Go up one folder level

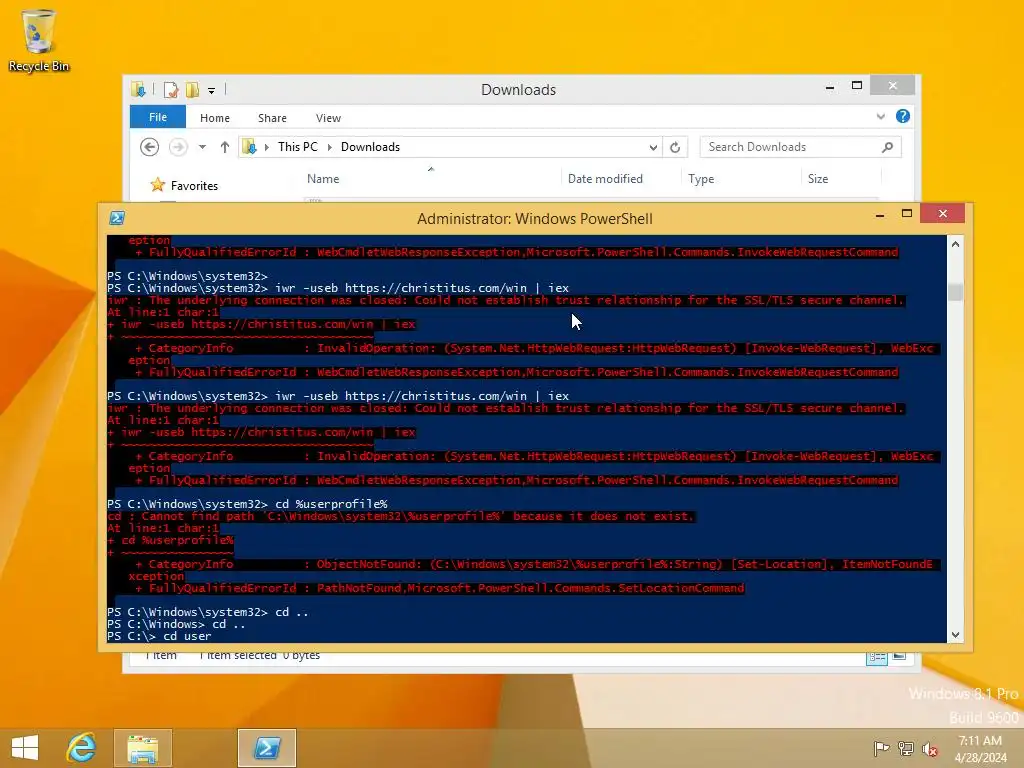(225, 147)
